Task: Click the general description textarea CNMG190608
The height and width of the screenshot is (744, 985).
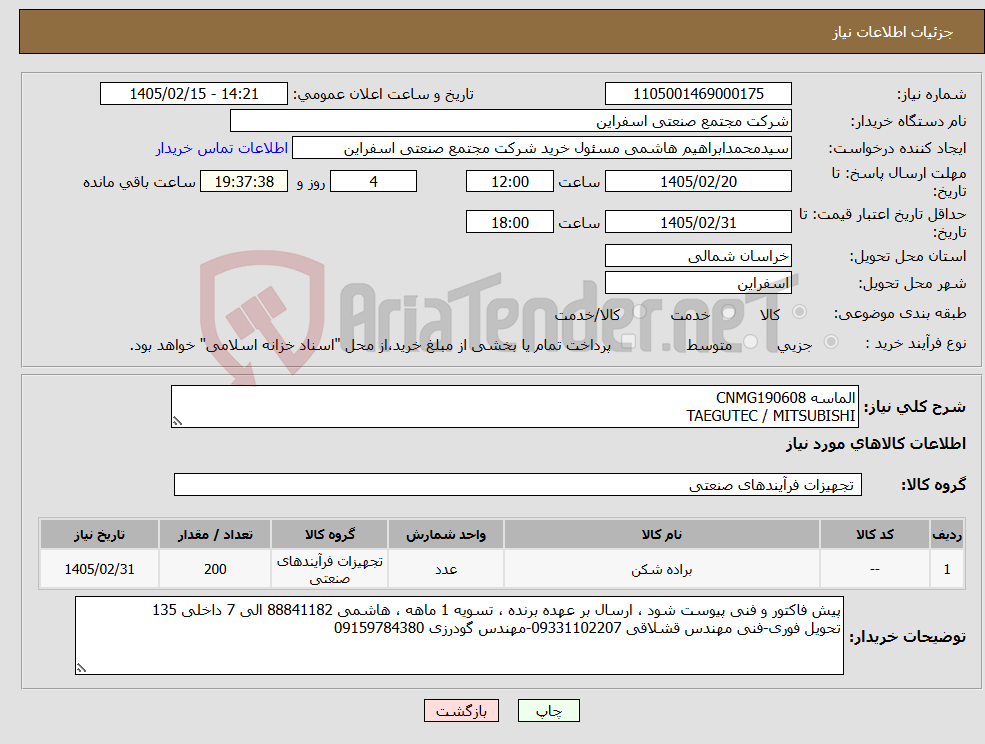Action: [514, 407]
